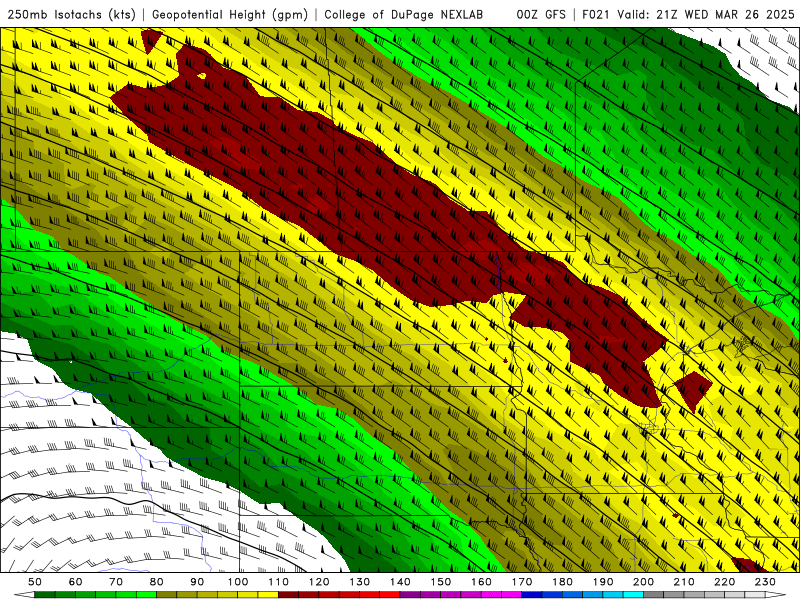Pick the bright yellow swatch just left of 110
This screenshot has height=600, width=800.
268,595
